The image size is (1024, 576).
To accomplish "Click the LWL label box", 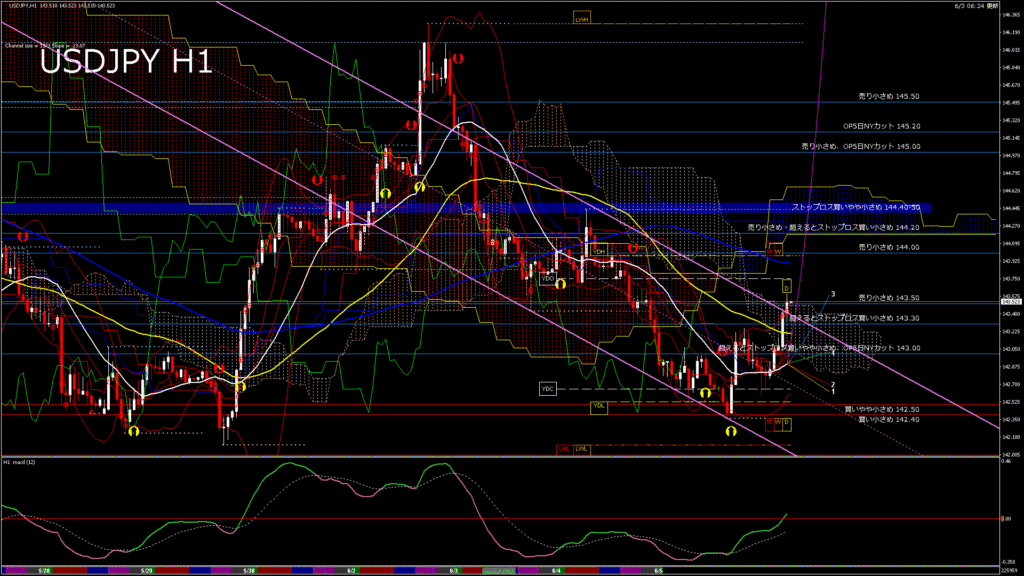I will coord(581,449).
